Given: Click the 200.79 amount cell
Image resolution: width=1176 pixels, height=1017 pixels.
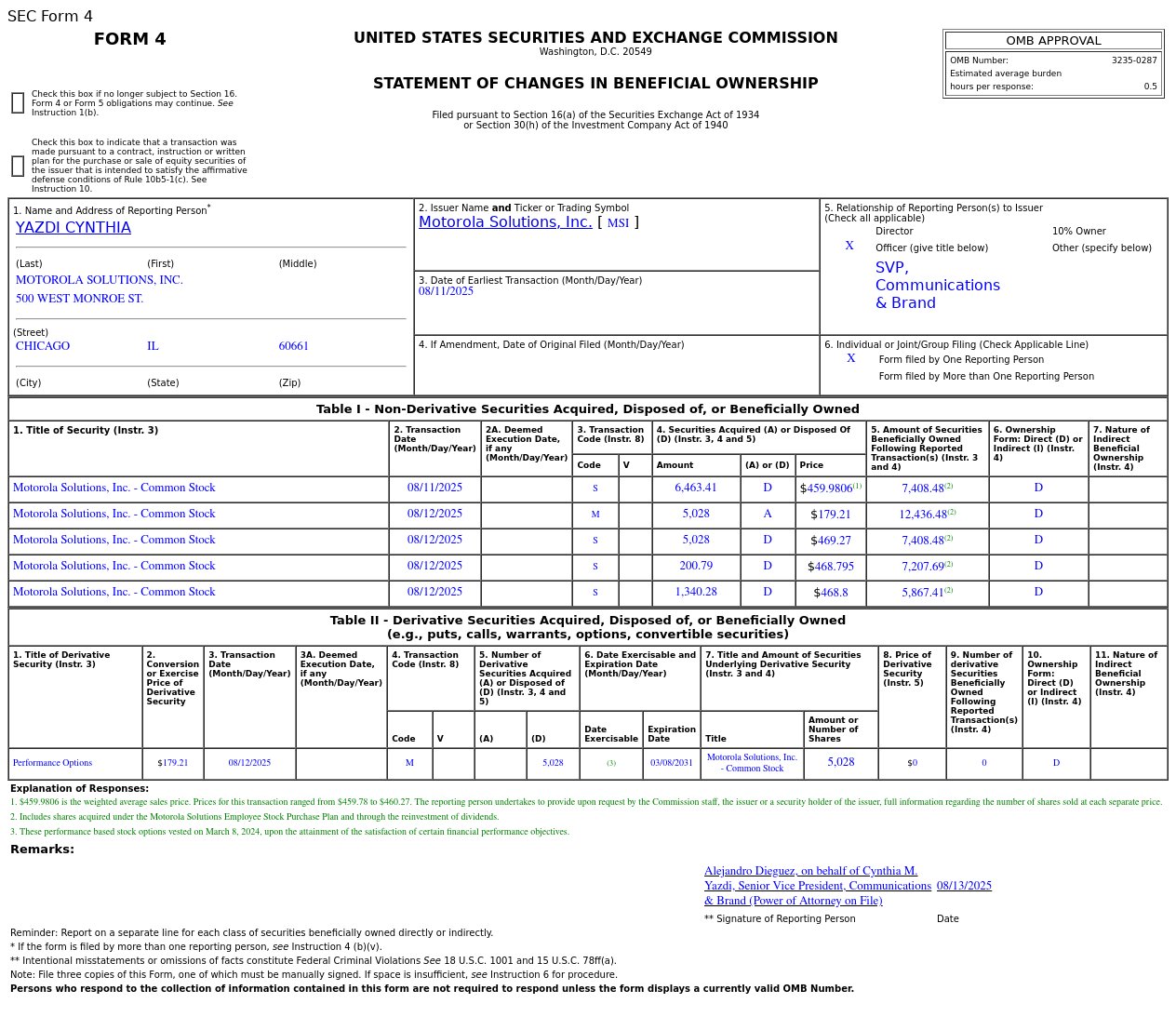Looking at the screenshot, I should coord(696,566).
